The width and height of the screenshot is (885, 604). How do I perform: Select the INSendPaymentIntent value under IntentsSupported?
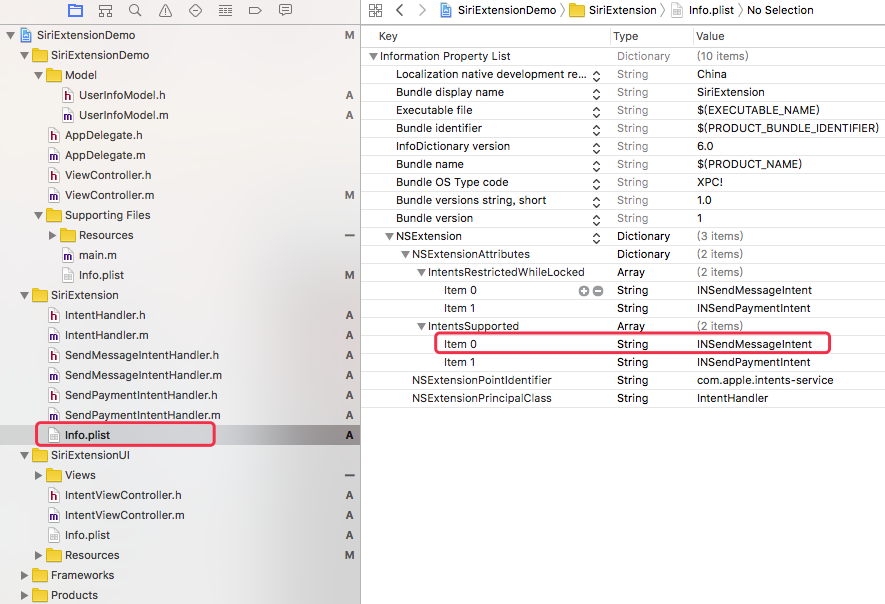(753, 362)
